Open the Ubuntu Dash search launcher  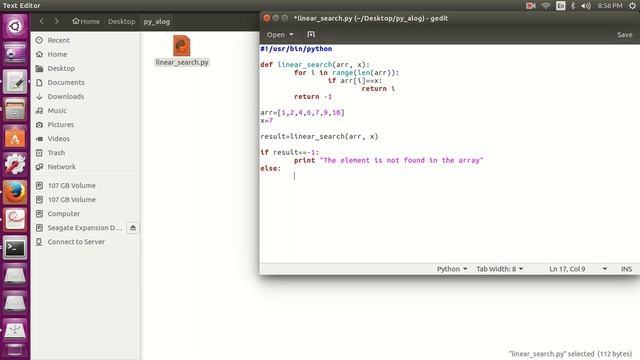click(x=15, y=26)
